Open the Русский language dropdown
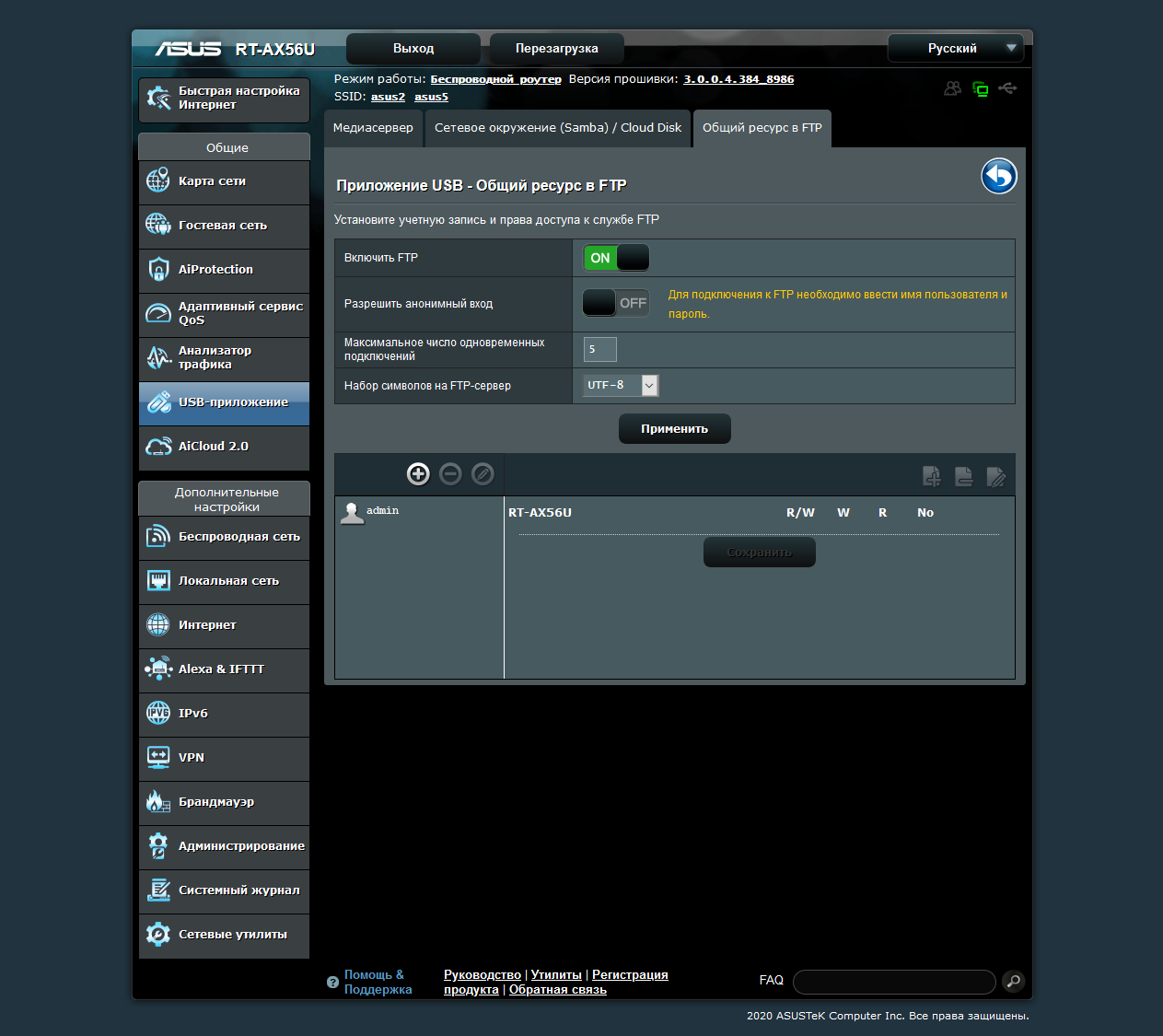 pyautogui.click(x=954, y=48)
